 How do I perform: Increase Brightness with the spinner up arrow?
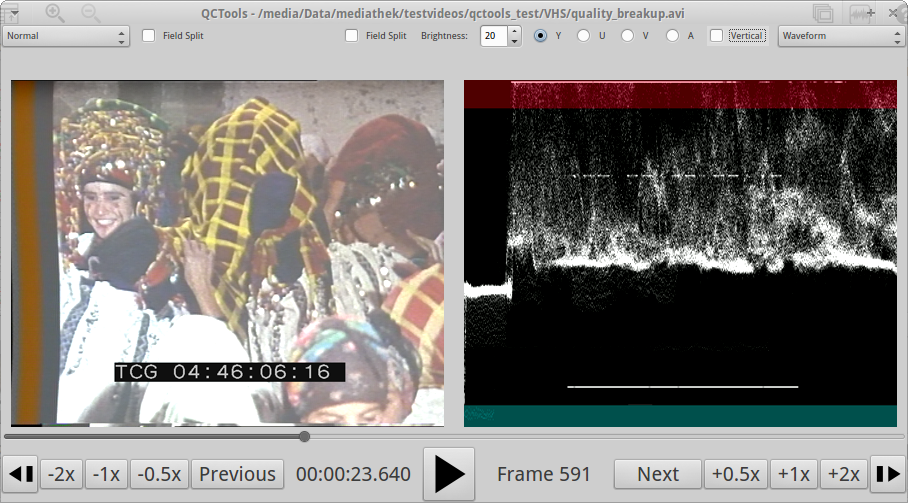click(514, 31)
